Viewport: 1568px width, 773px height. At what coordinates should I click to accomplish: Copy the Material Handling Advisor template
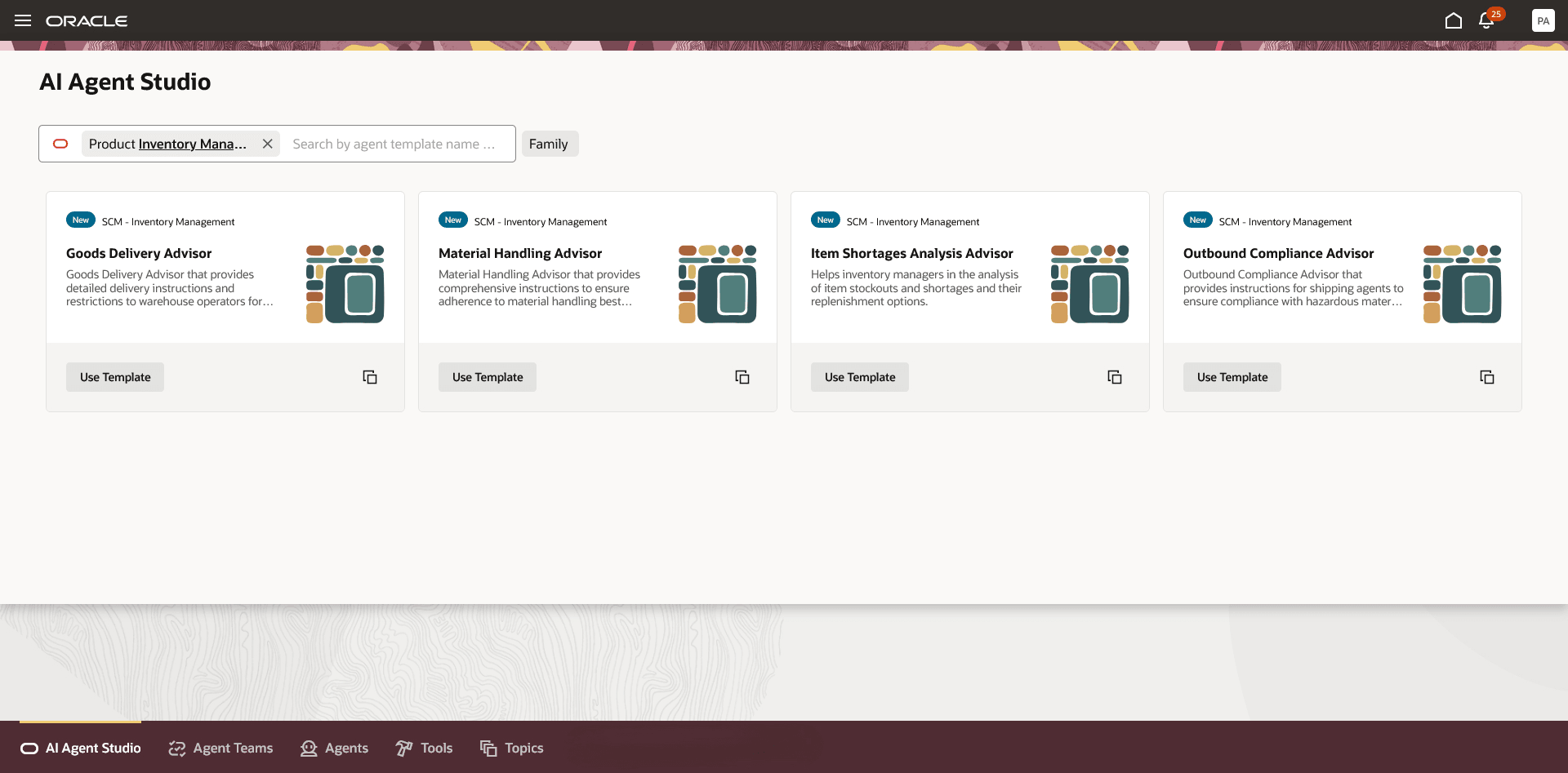point(742,377)
